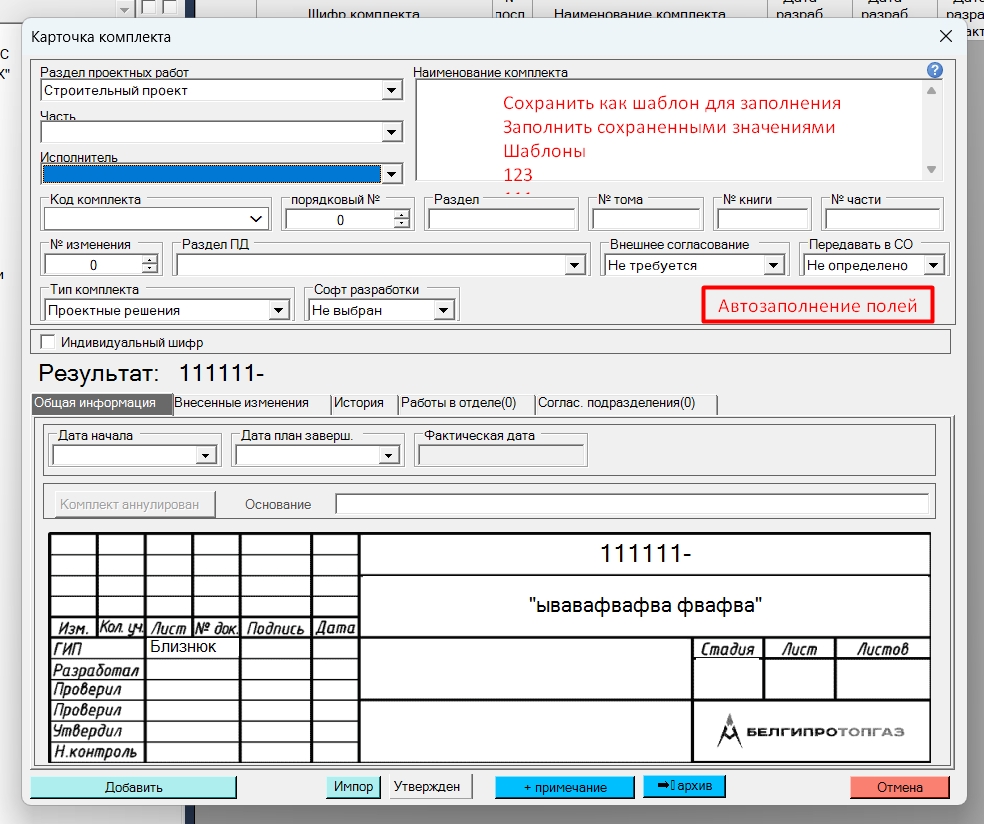
Task: Open the Тип комплекта dropdown
Action: 279,311
